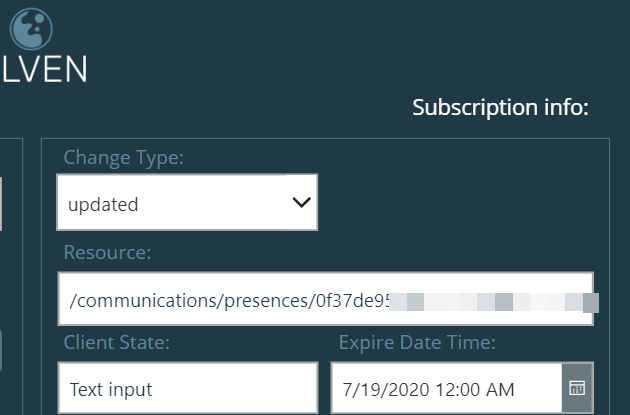Click the LVEN brand wordmark
Viewport: 630px width, 415px height.
(x=44, y=70)
